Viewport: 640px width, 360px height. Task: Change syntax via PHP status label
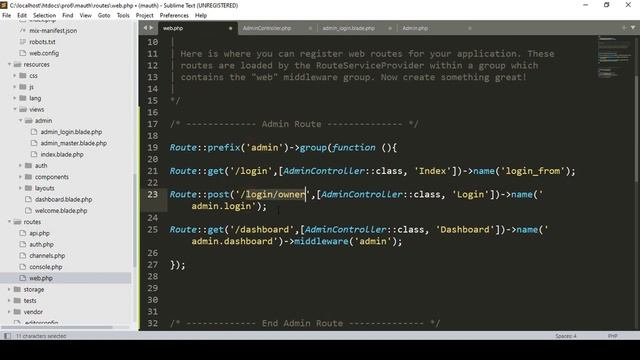[612, 336]
